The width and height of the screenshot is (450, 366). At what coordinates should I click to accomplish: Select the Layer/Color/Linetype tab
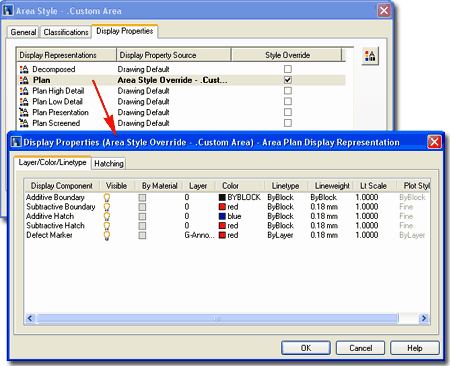pyautogui.click(x=52, y=162)
